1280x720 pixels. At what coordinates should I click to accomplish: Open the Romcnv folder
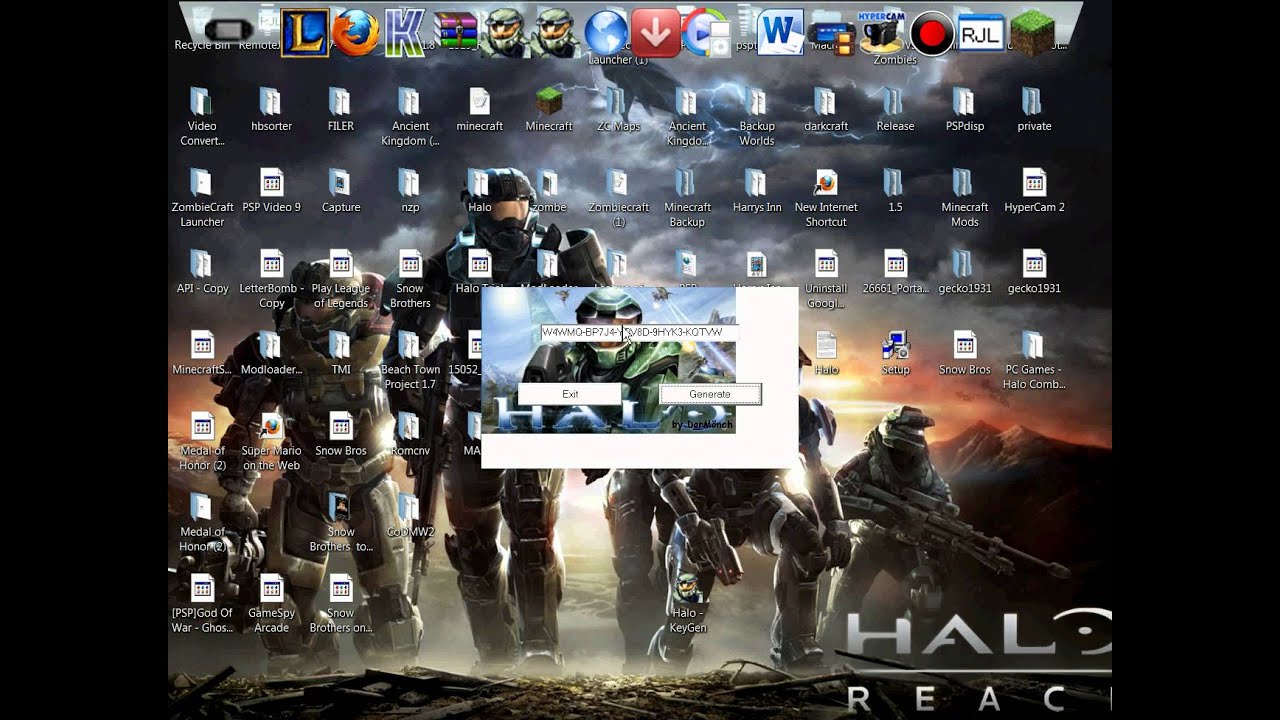(410, 434)
